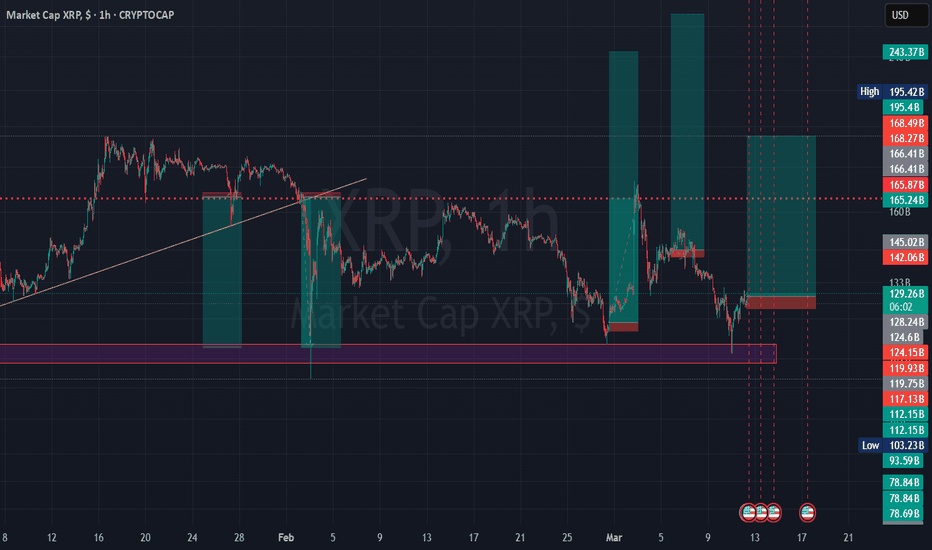Click the green 195.4B price label
This screenshot has height=550, width=932.
coord(903,107)
